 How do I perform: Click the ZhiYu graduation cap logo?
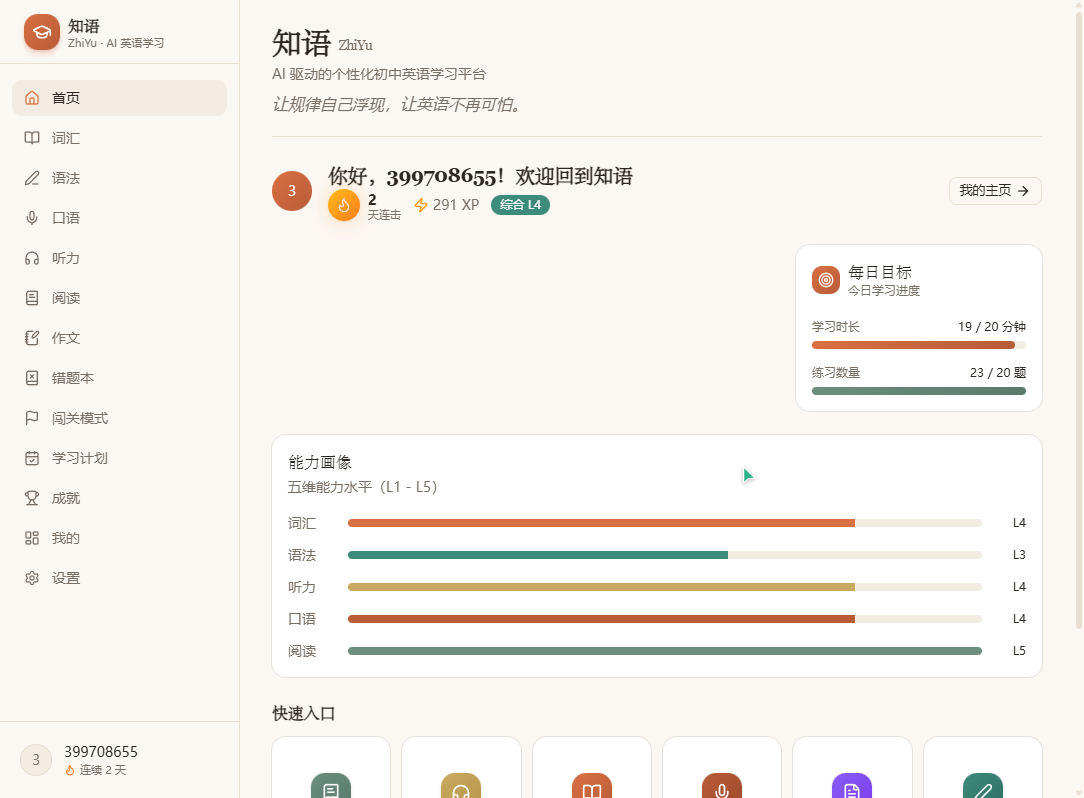[41, 33]
